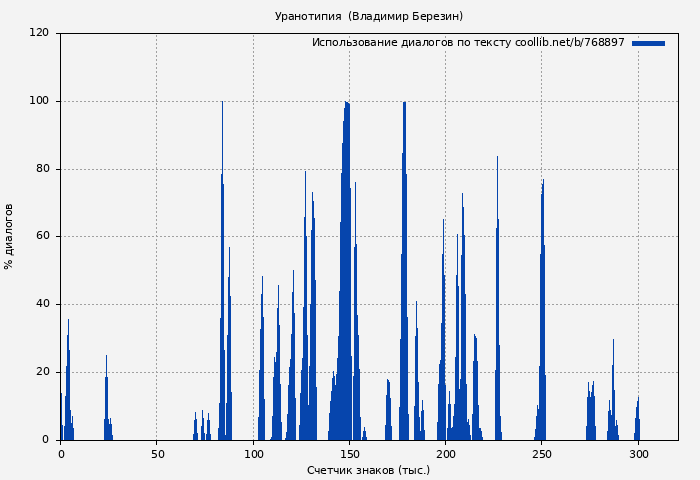Click the 300 tick label on x-axis
Image resolution: width=700 pixels, height=480 pixels.
[638, 454]
